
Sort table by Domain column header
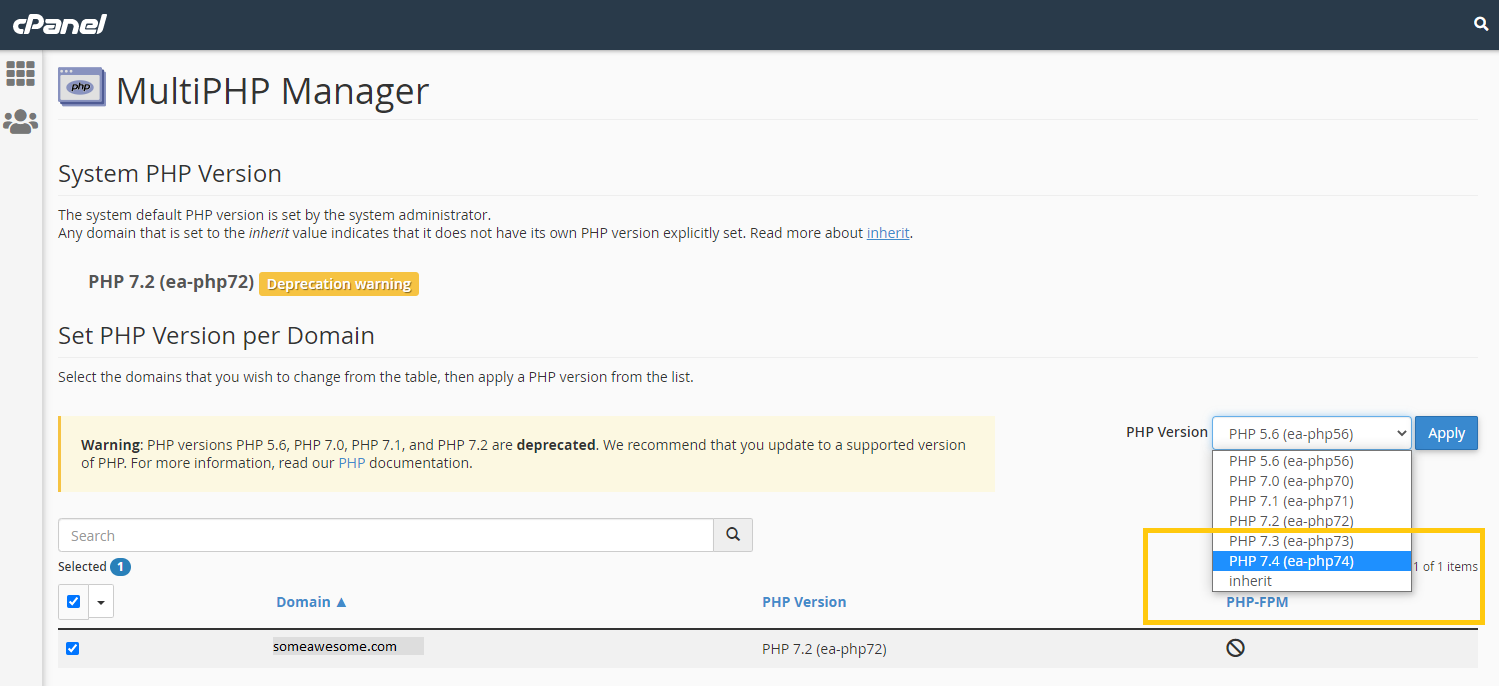tap(311, 602)
